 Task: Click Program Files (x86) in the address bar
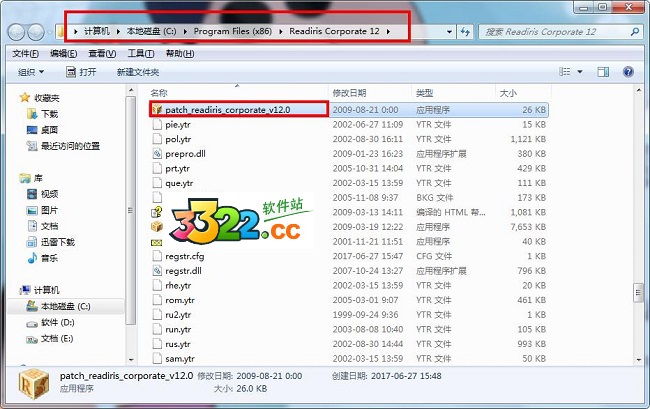pos(233,31)
